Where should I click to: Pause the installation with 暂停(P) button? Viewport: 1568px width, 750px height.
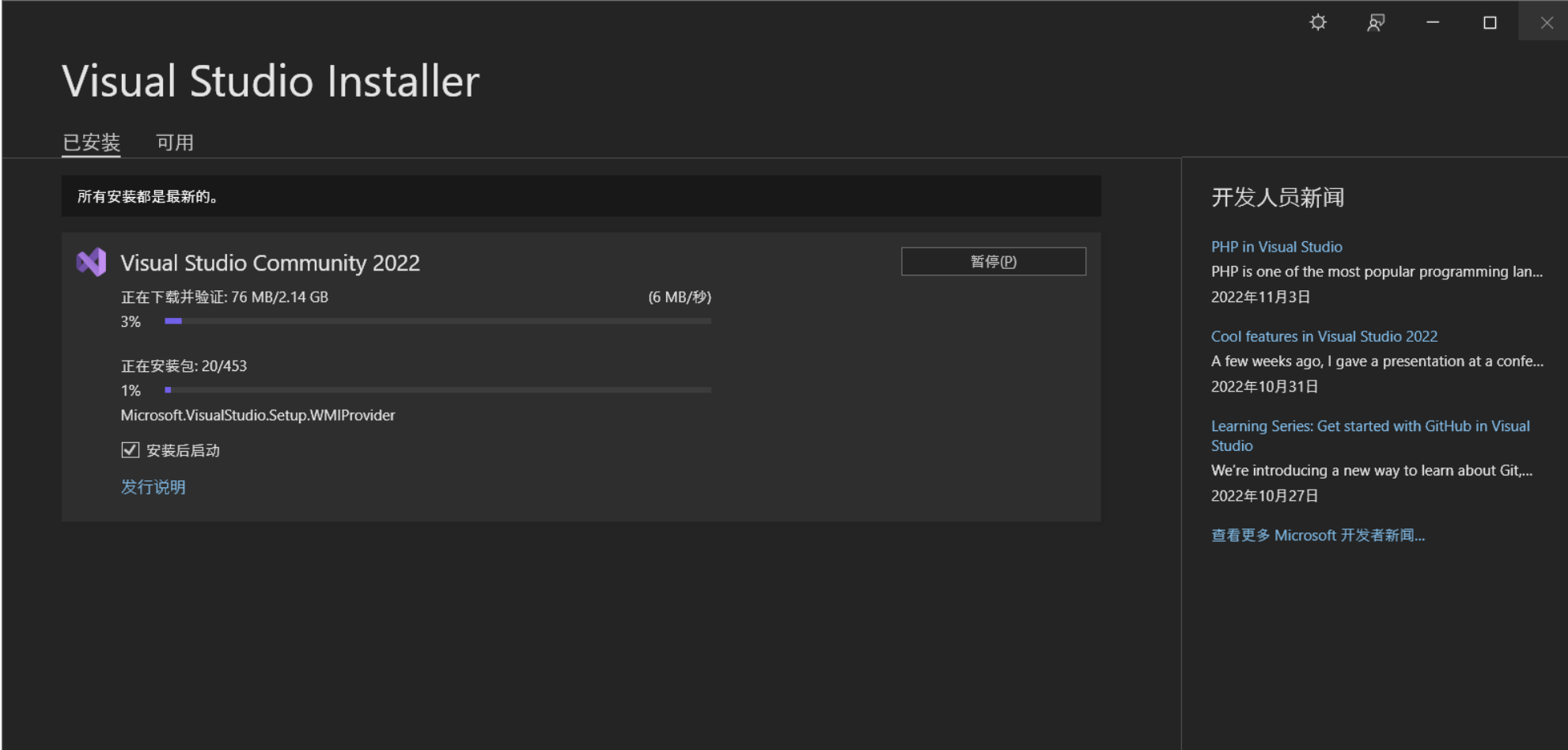[x=994, y=262]
